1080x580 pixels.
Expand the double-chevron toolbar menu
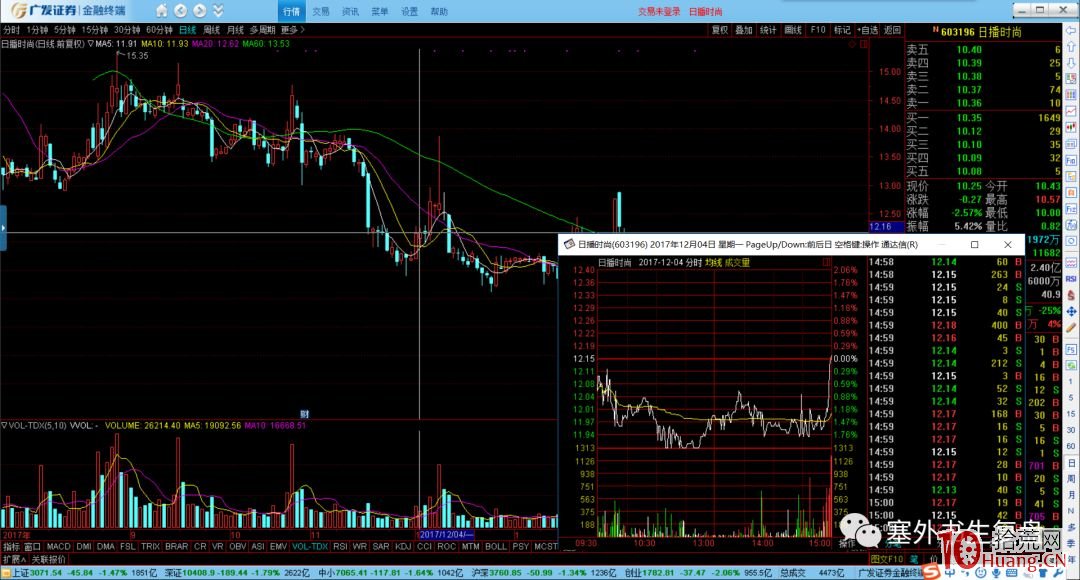tap(218, 10)
